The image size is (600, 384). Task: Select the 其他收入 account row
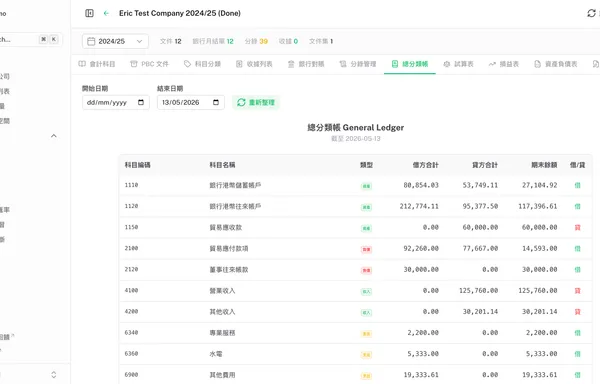tap(355, 312)
